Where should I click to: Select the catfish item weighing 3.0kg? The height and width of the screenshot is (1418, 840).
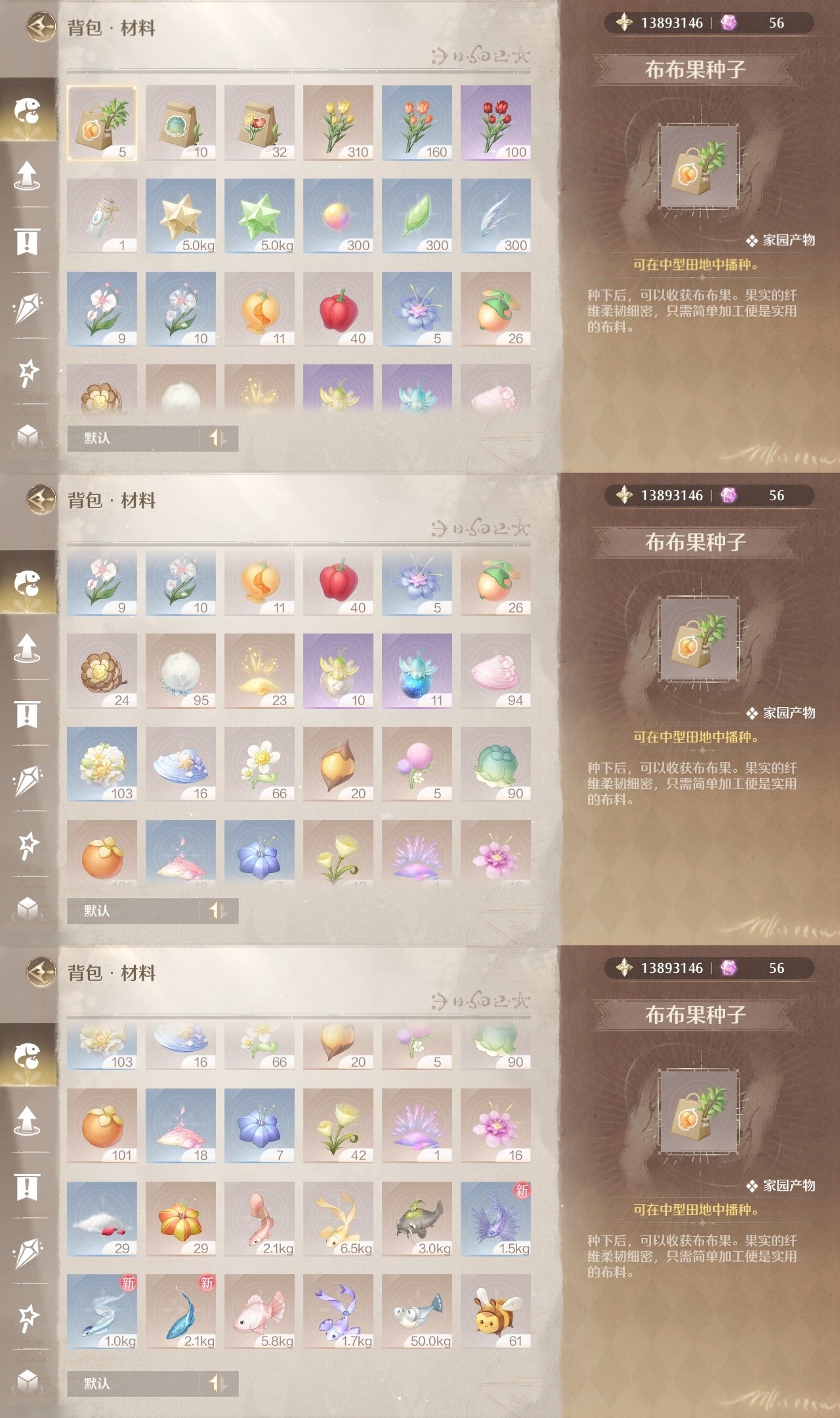click(417, 1219)
